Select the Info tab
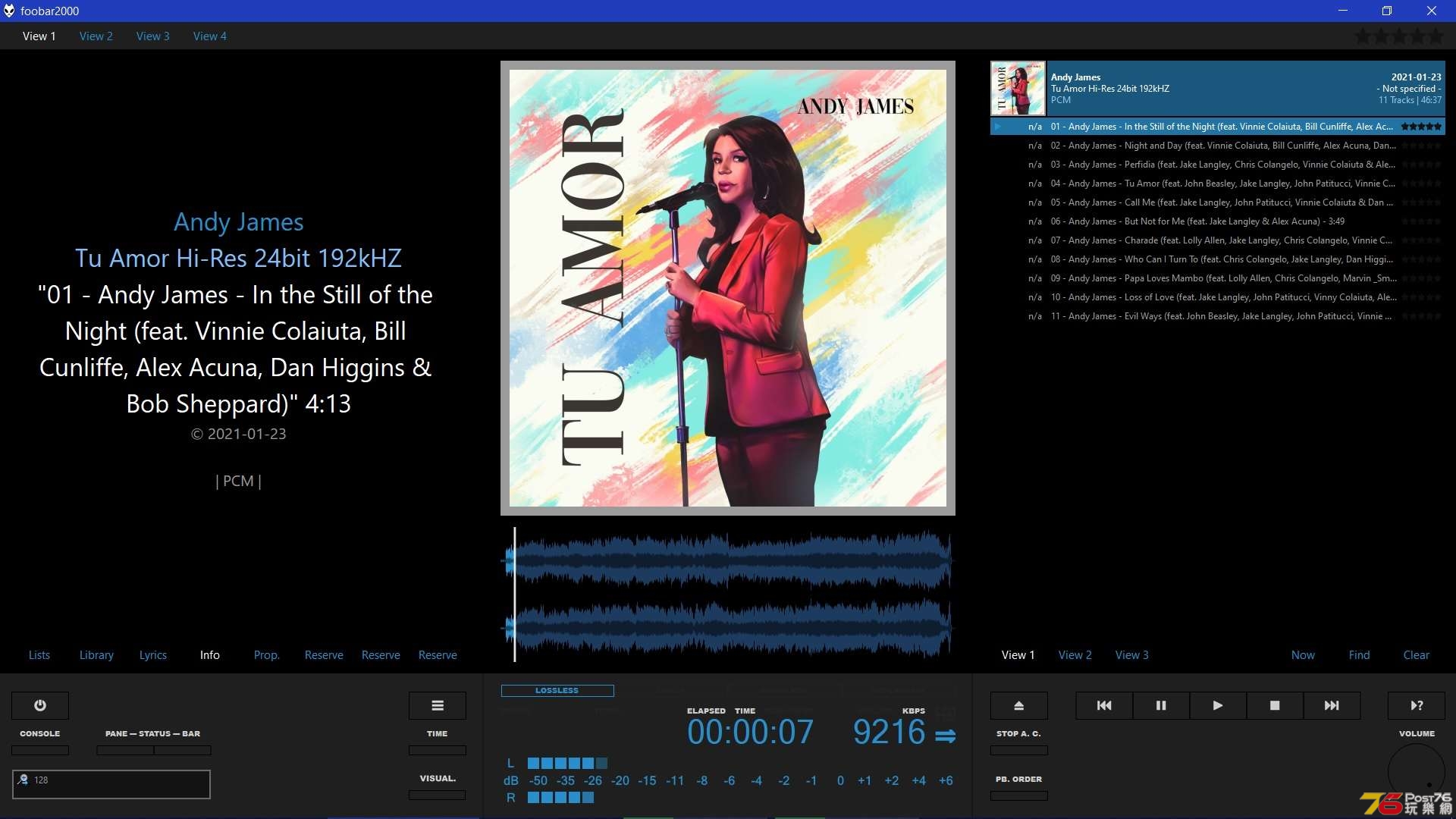1456x819 pixels. click(210, 654)
